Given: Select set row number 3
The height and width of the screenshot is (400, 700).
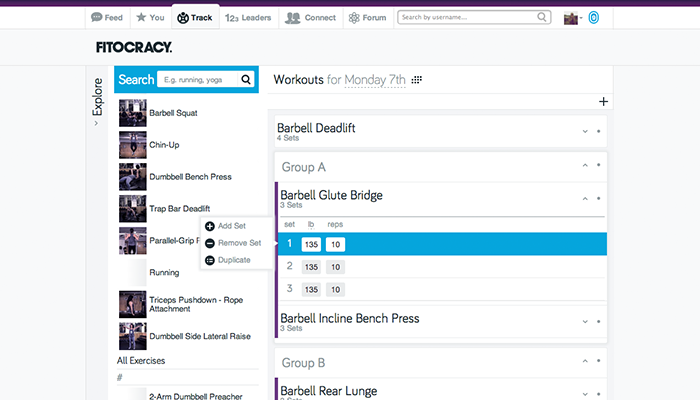Looking at the screenshot, I should coord(290,288).
